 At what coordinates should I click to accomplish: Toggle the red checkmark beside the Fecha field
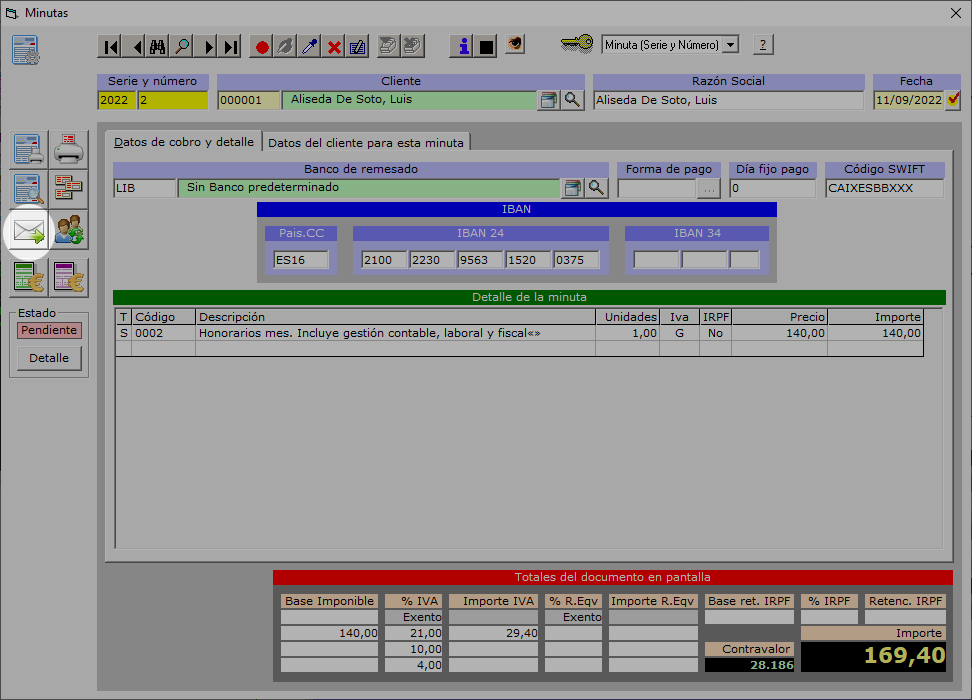[953, 100]
